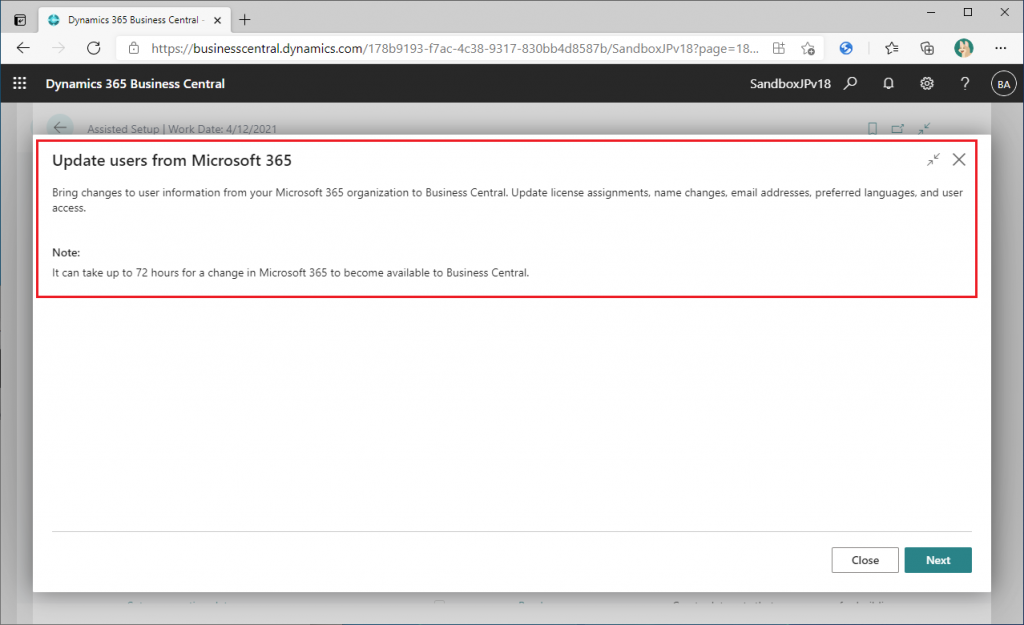
Task: Close the Update users dialog with X
Action: tap(959, 159)
